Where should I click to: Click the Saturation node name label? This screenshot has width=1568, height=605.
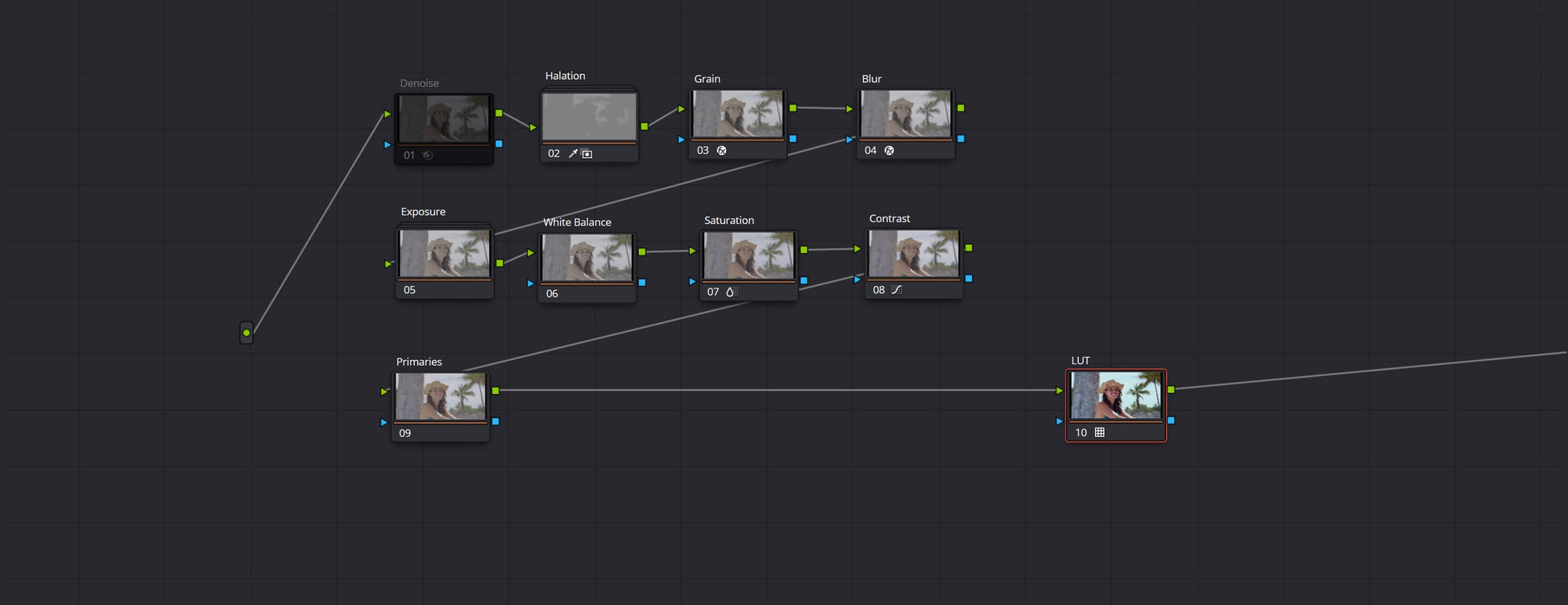[728, 221]
